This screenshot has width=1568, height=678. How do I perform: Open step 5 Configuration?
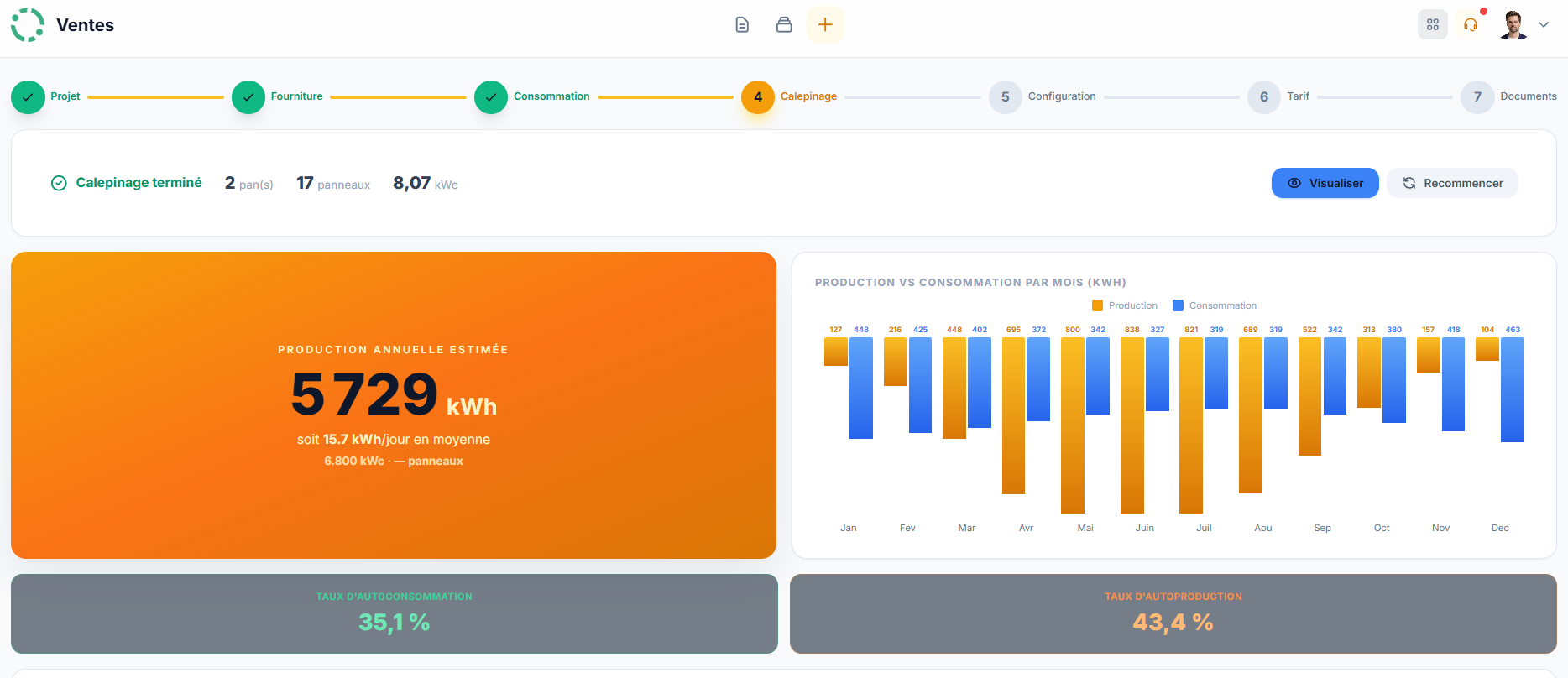(1006, 97)
